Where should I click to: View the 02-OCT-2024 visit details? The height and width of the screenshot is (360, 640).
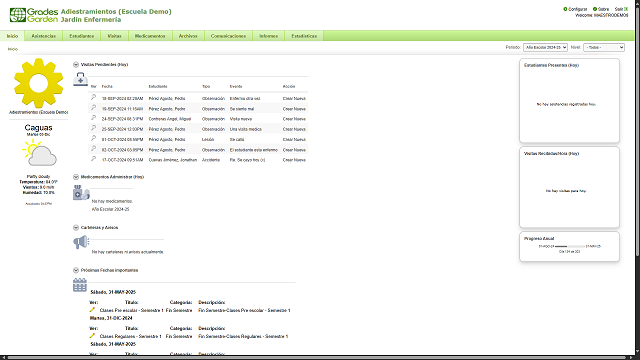(93, 149)
